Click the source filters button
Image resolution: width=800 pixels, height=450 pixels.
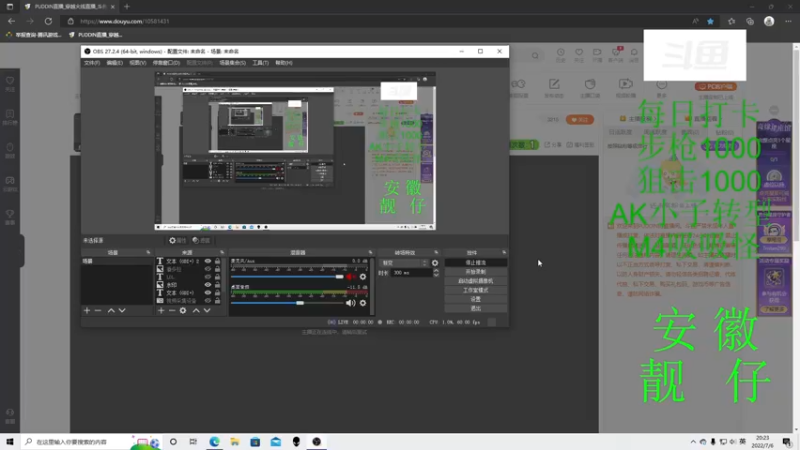pos(201,240)
